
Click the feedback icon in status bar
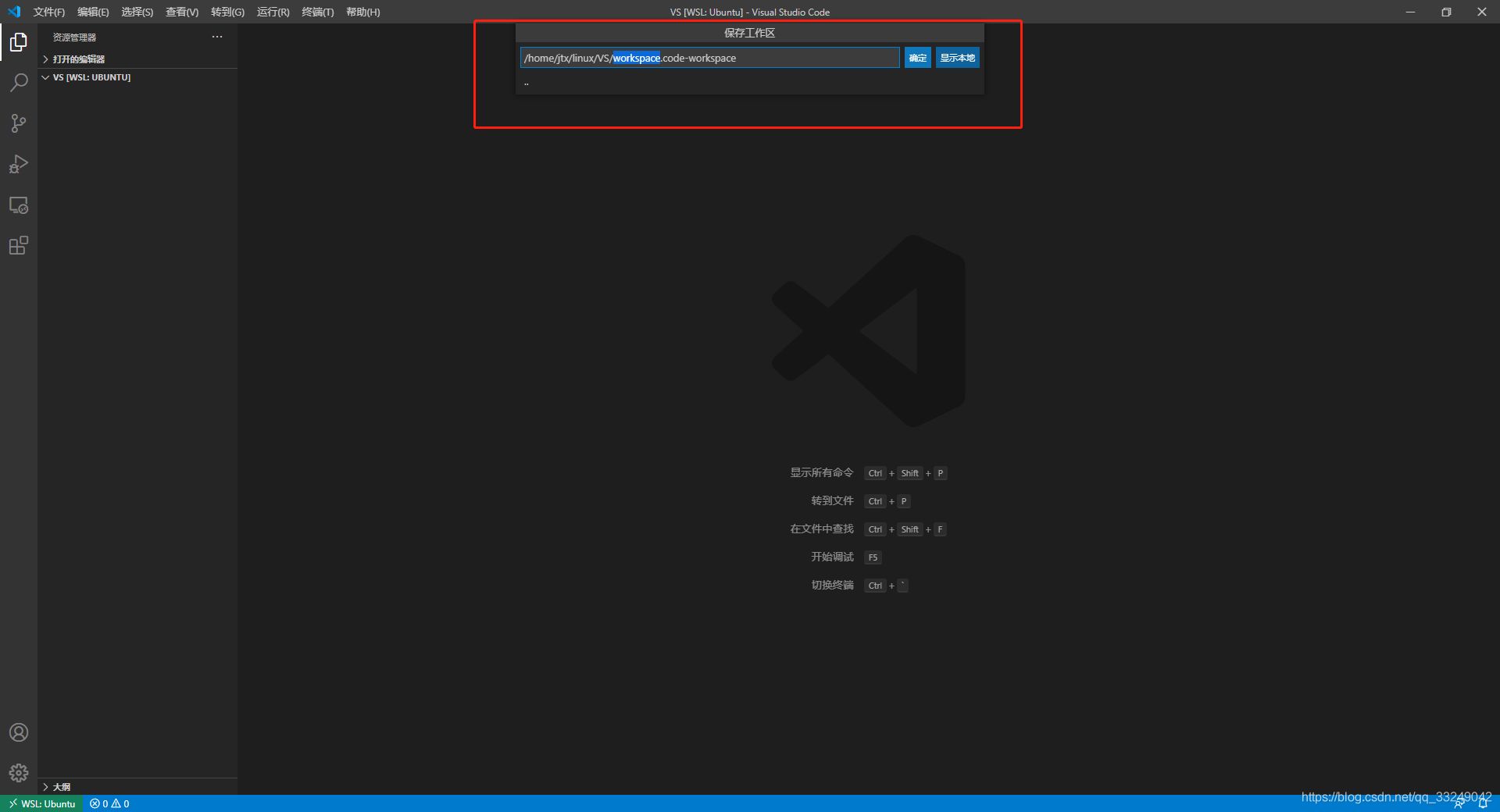[1459, 804]
